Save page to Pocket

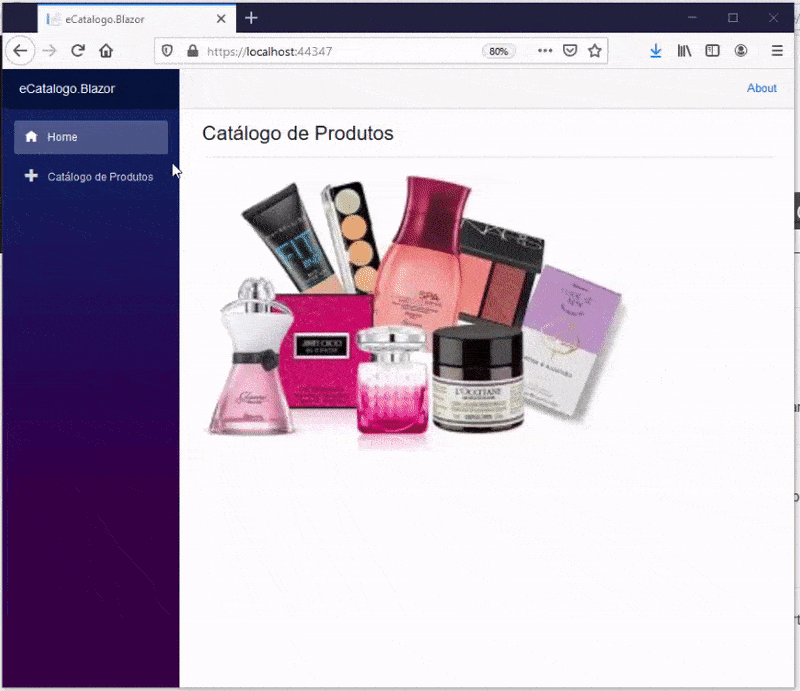570,51
